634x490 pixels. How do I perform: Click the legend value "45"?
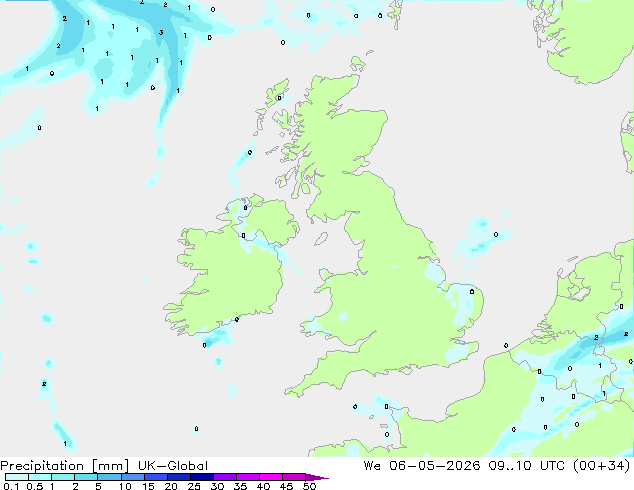click(286, 486)
